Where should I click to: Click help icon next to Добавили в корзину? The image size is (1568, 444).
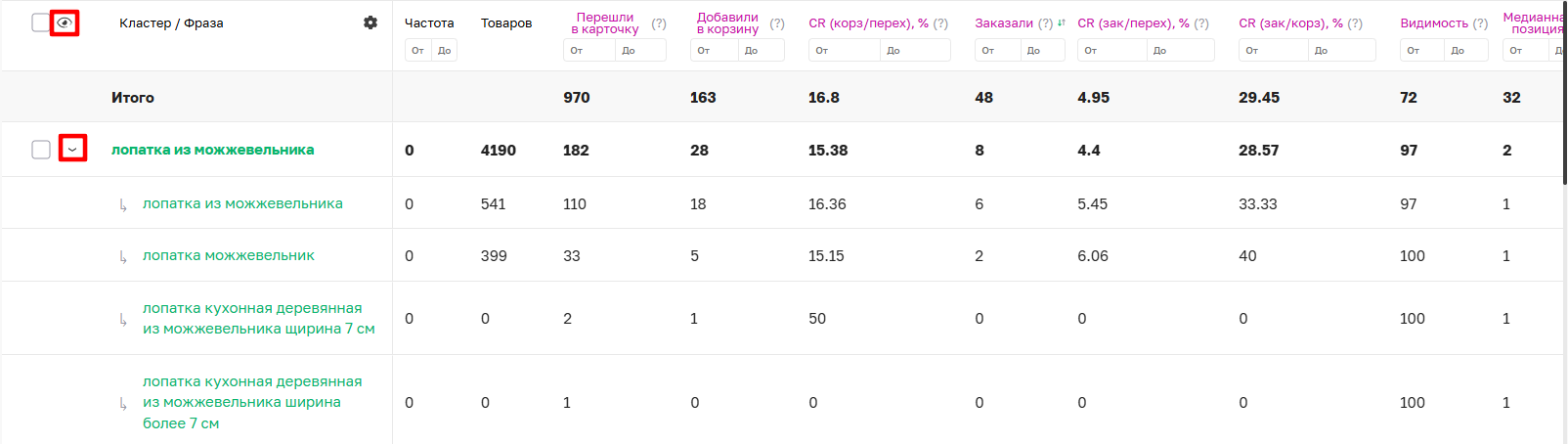777,23
